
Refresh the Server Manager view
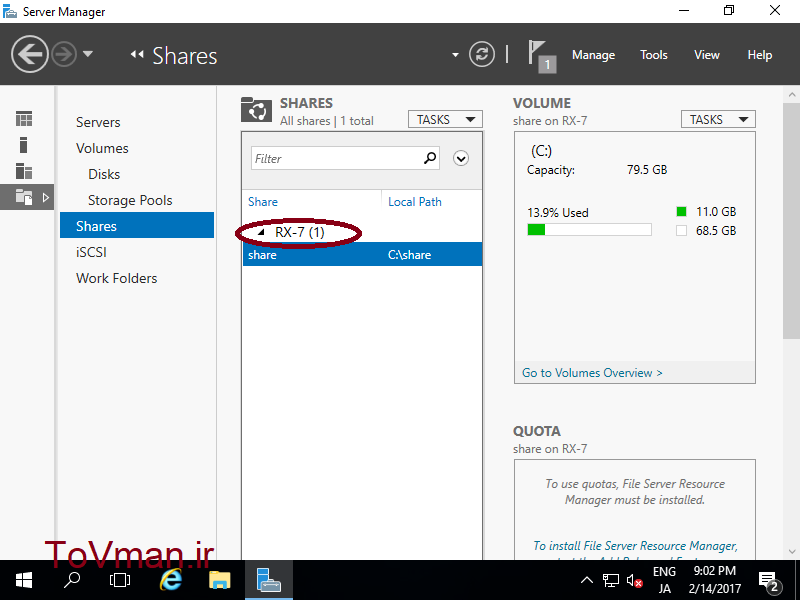(482, 54)
